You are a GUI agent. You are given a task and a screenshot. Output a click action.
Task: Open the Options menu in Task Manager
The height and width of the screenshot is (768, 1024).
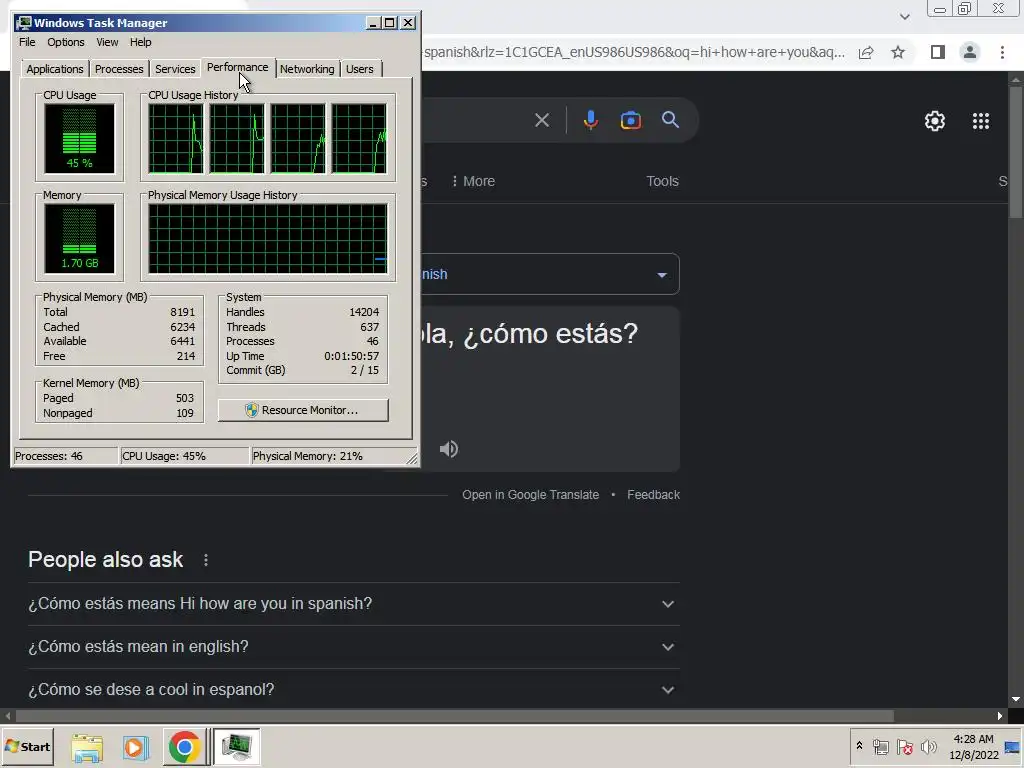65,42
